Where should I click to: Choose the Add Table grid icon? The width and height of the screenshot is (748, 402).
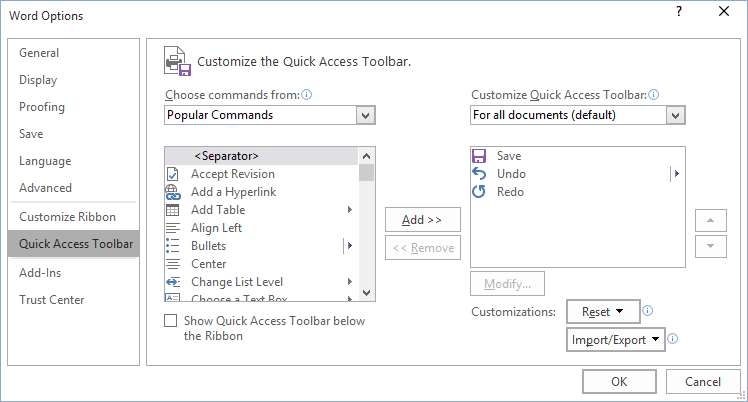coord(172,210)
